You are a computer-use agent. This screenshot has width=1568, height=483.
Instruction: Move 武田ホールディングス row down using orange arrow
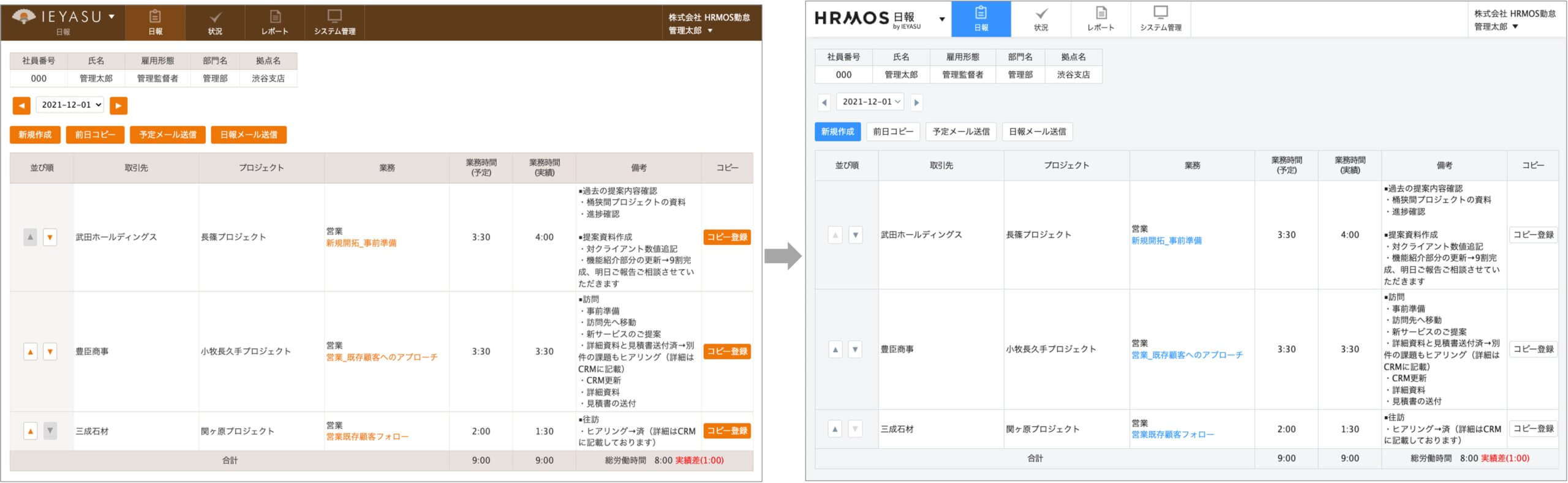[x=50, y=237]
